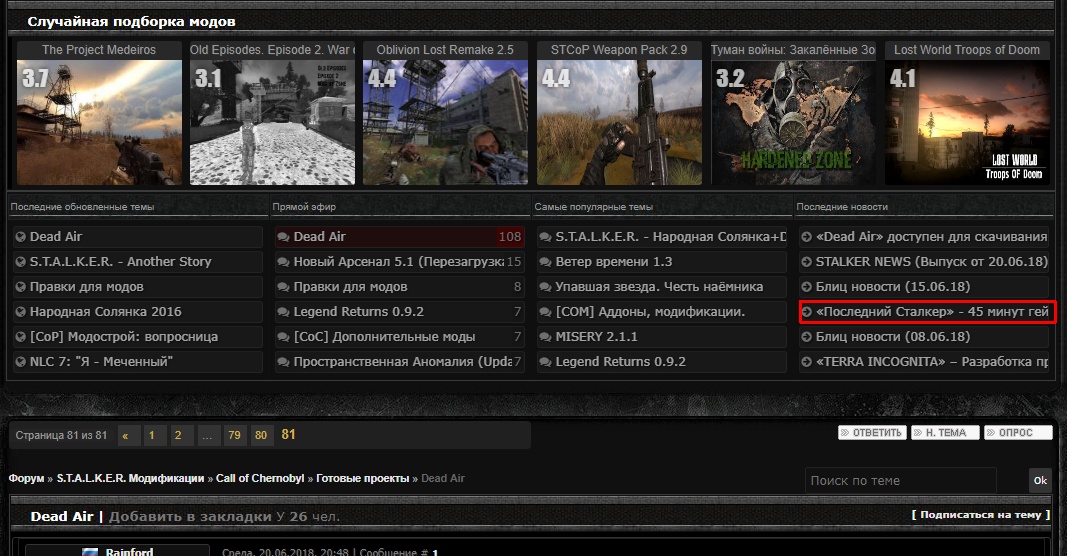Open Oblivion Lost Remake 2.5 thumbnail
The width and height of the screenshot is (1067, 556).
(x=445, y=122)
